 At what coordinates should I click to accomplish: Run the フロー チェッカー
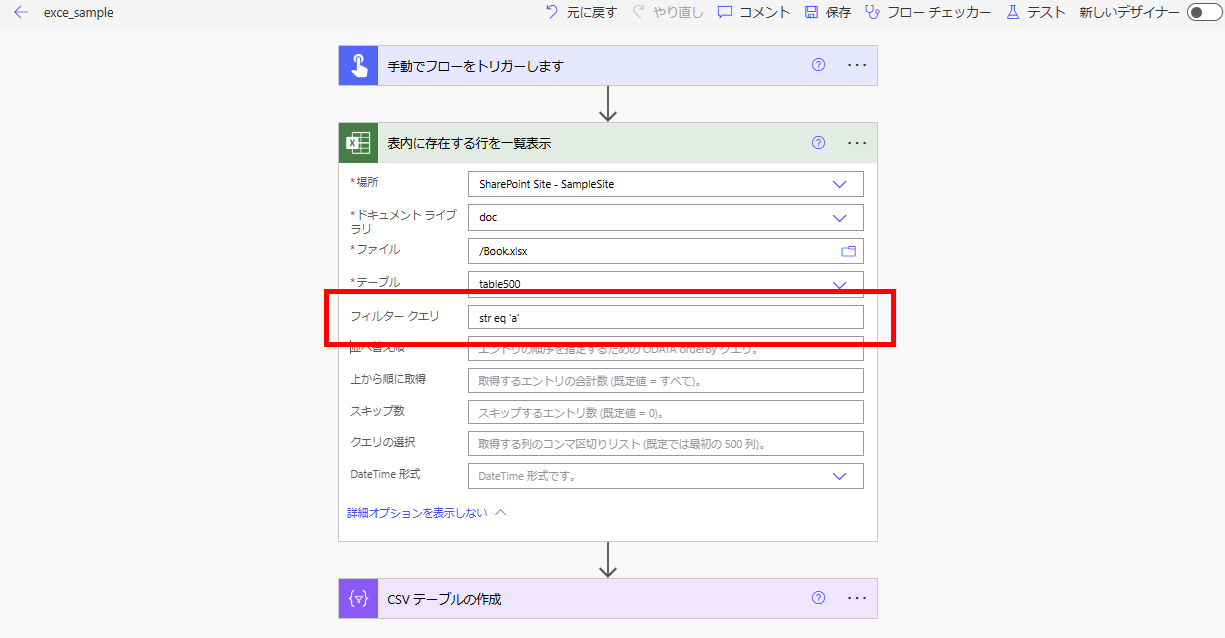tap(872, 13)
